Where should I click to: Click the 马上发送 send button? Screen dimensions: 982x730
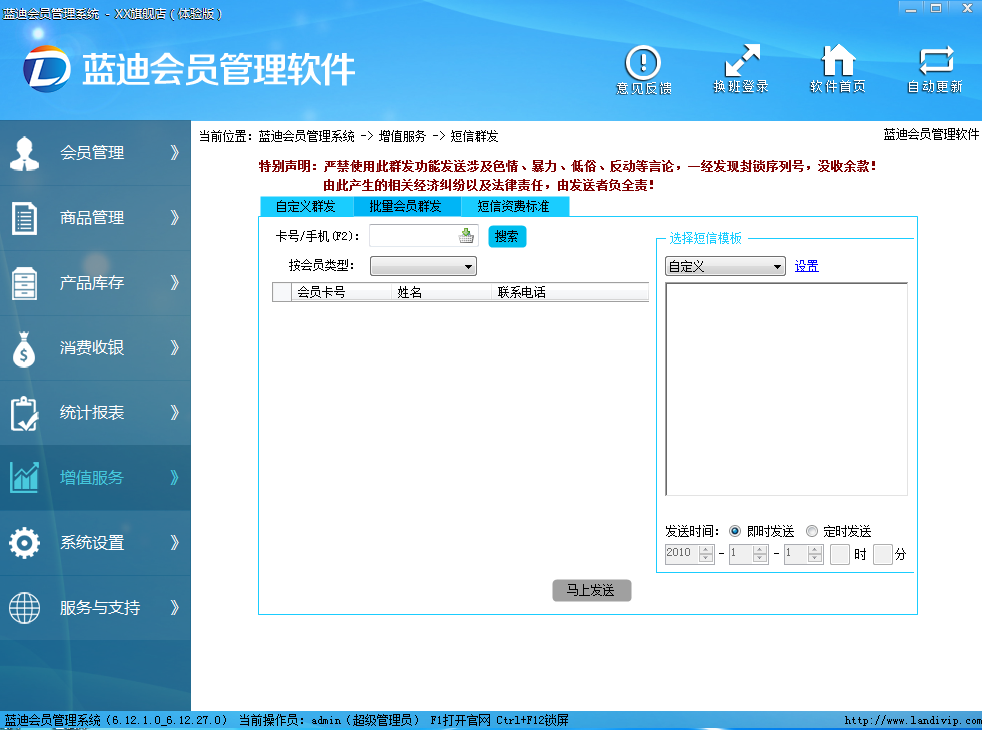591,590
